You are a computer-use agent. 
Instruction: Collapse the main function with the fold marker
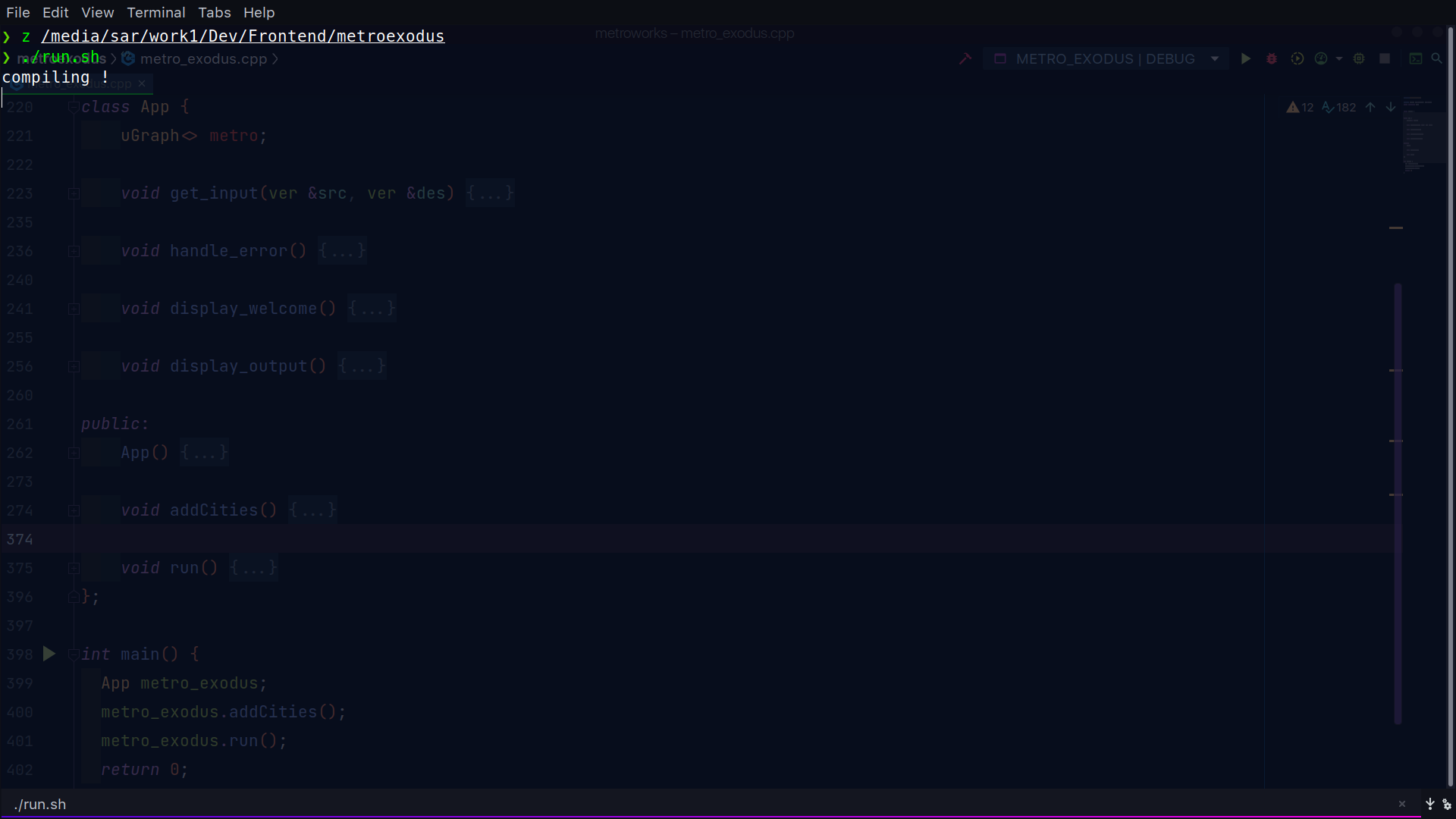pyautogui.click(x=74, y=654)
